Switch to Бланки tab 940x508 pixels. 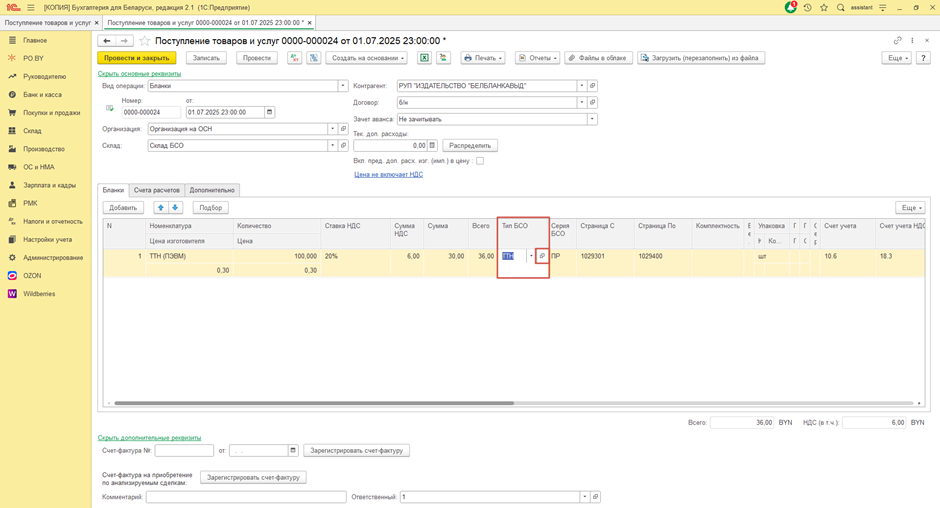(113, 190)
